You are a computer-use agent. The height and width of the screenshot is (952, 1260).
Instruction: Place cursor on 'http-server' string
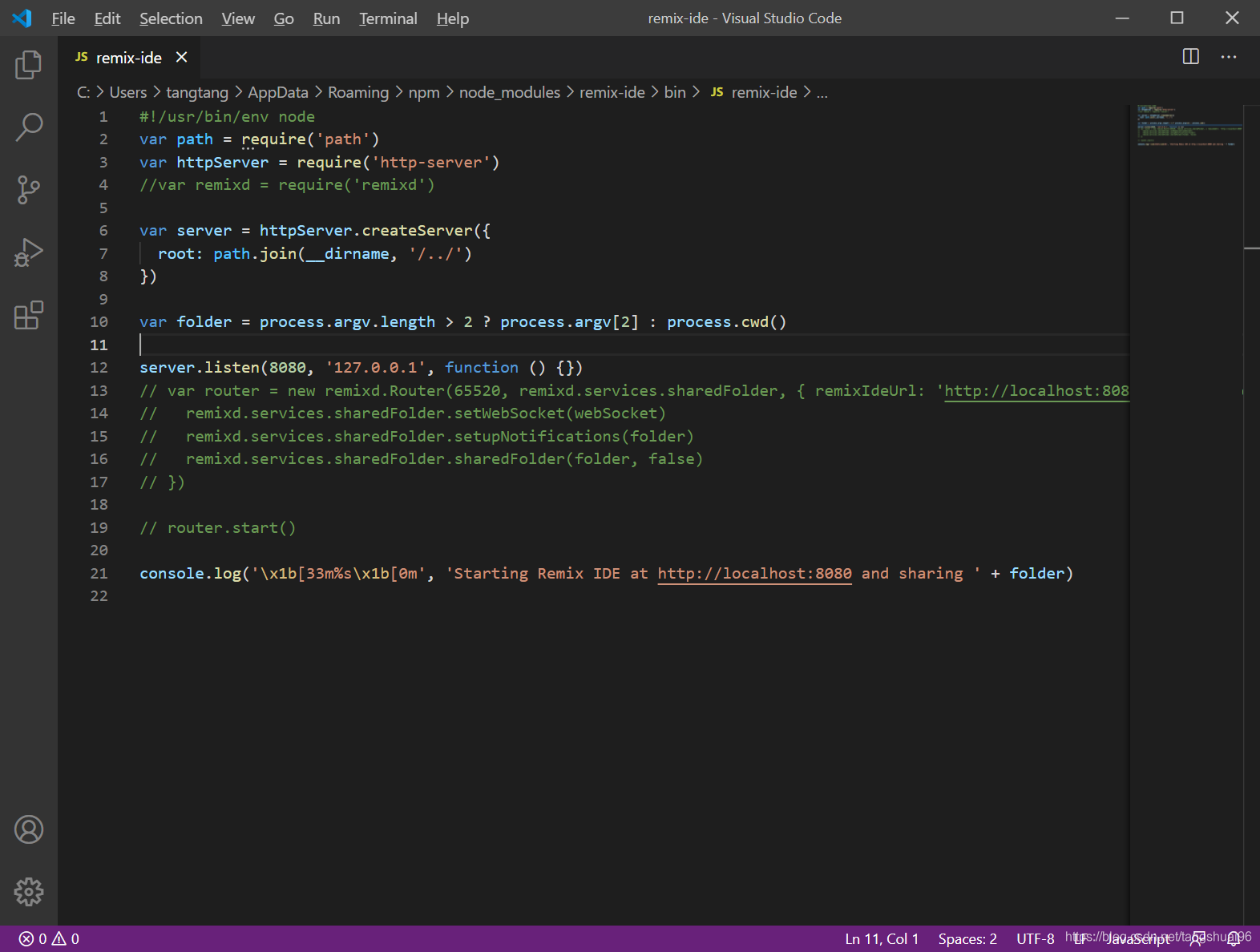point(430,162)
